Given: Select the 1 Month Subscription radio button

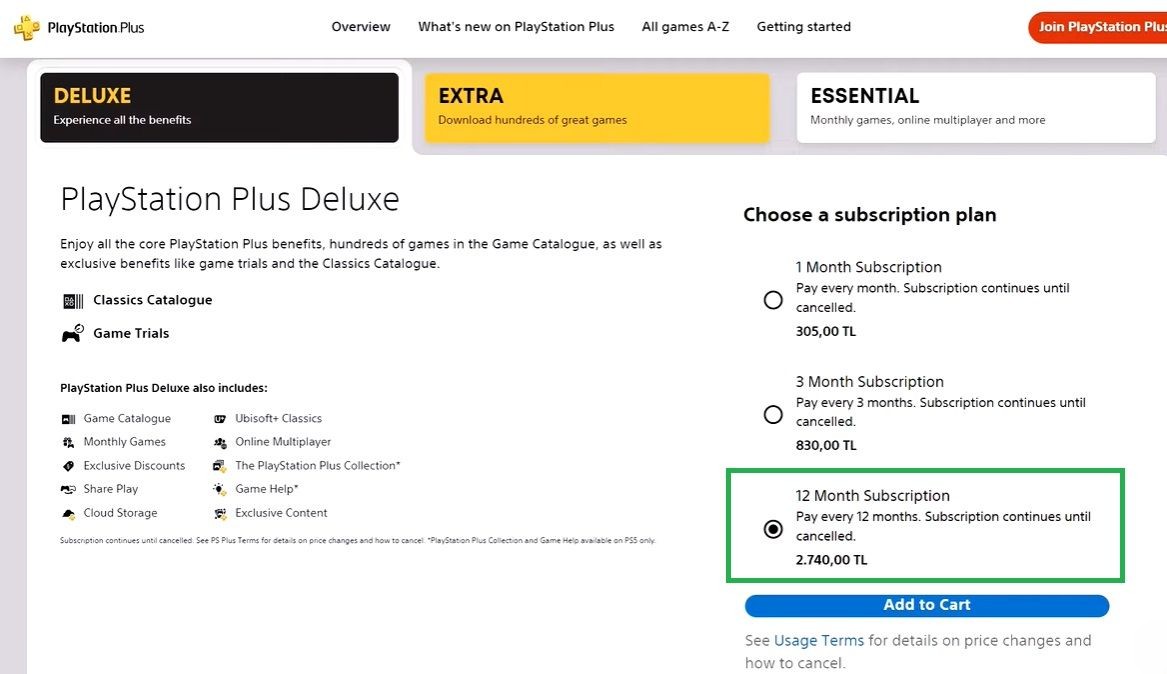Looking at the screenshot, I should (773, 300).
